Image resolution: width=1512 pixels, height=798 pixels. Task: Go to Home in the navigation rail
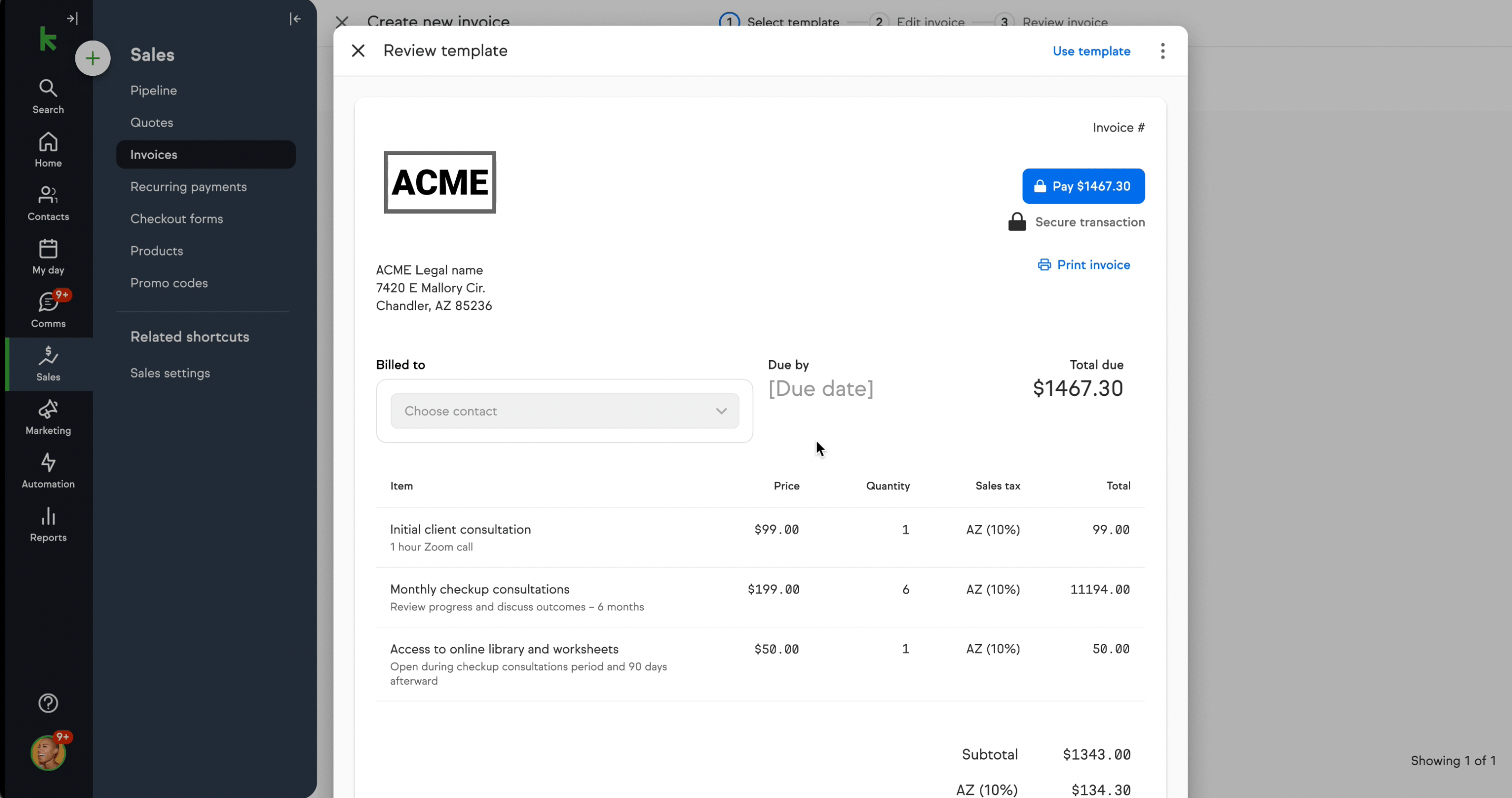(48, 150)
